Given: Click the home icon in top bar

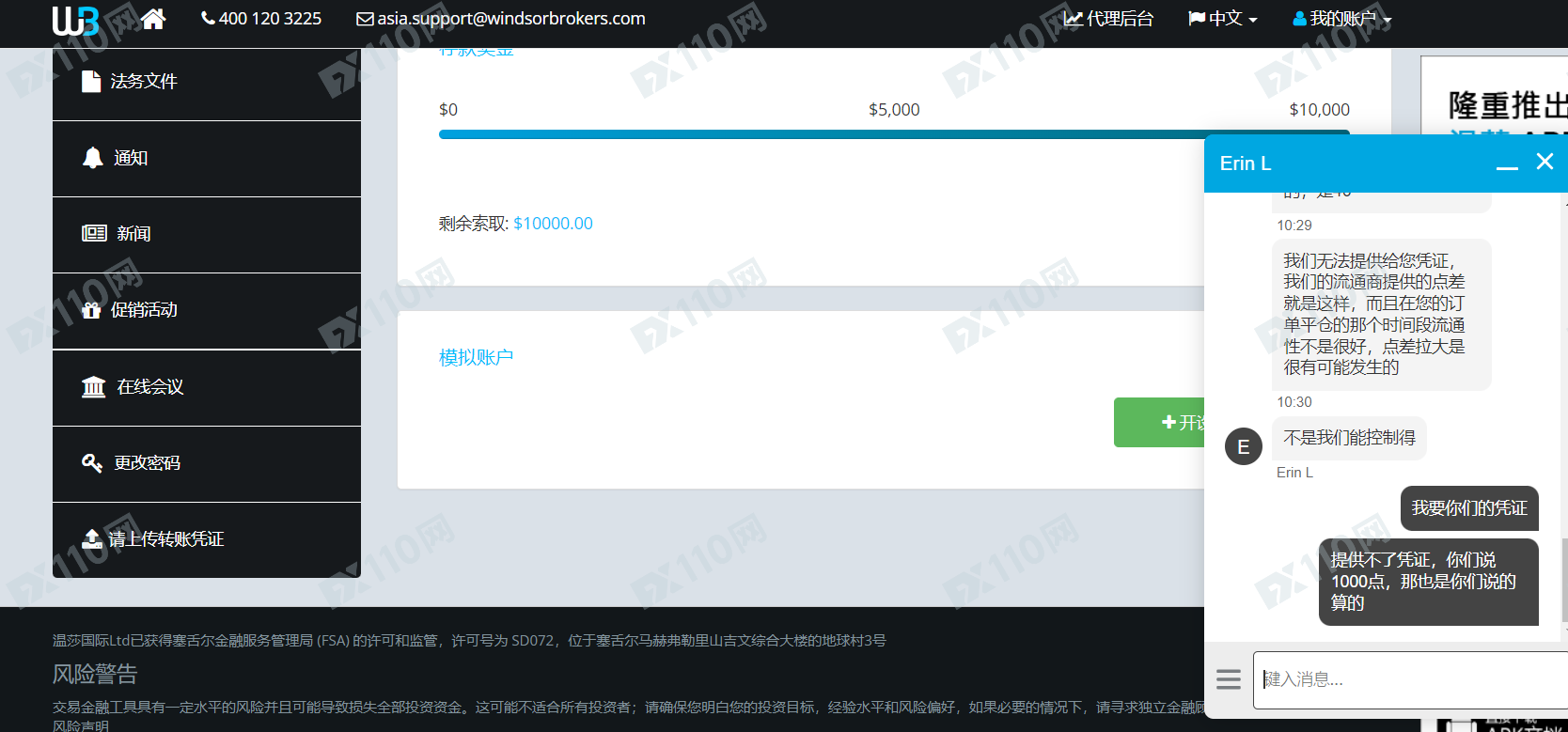Looking at the screenshot, I should [153, 19].
